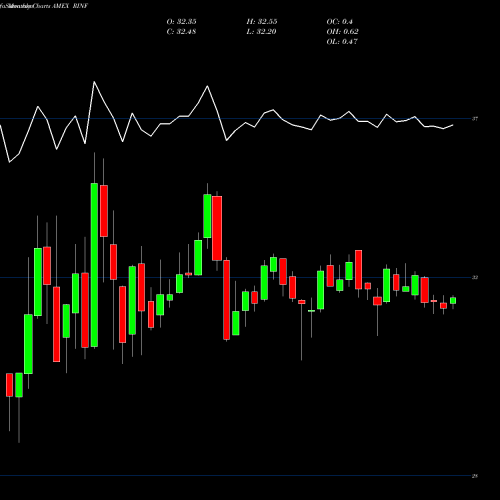Select the tallest green candlestick
This screenshot has height=500, width=500.
pyautogui.click(x=94, y=265)
